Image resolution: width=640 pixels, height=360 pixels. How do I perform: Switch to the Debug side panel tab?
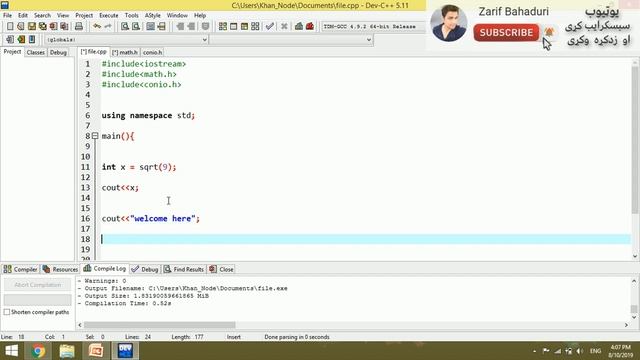coord(58,52)
